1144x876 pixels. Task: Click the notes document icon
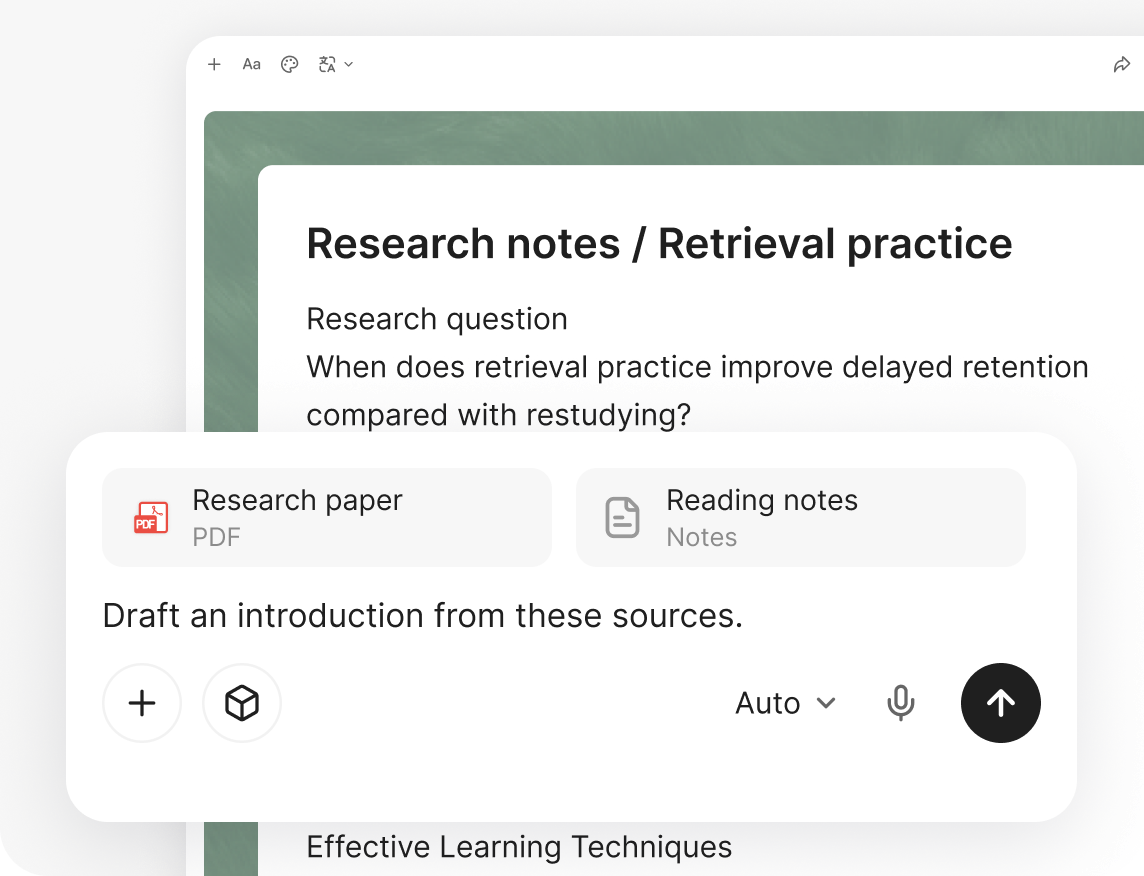tap(622, 517)
